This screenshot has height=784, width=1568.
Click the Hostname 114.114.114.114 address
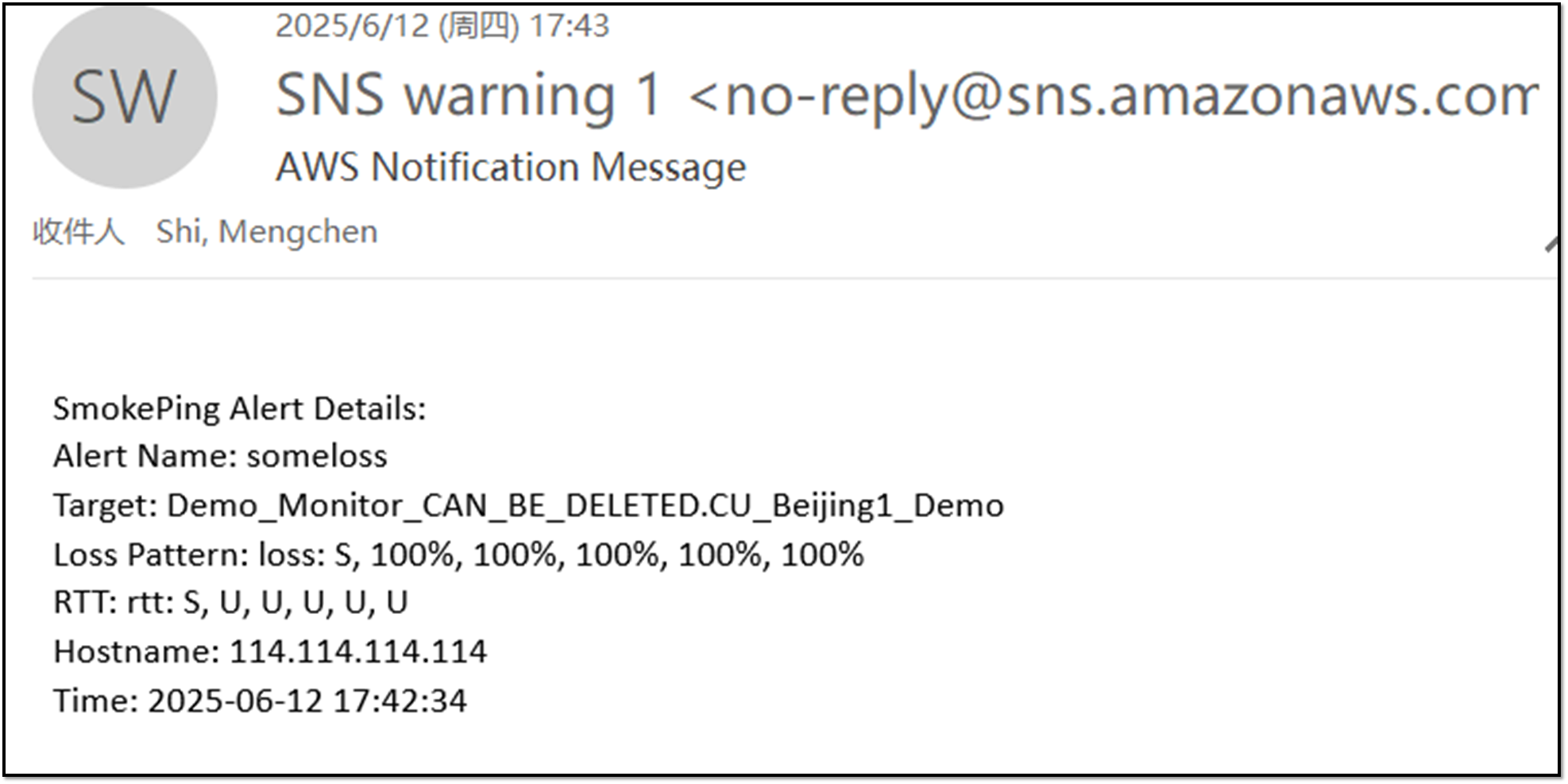click(357, 652)
